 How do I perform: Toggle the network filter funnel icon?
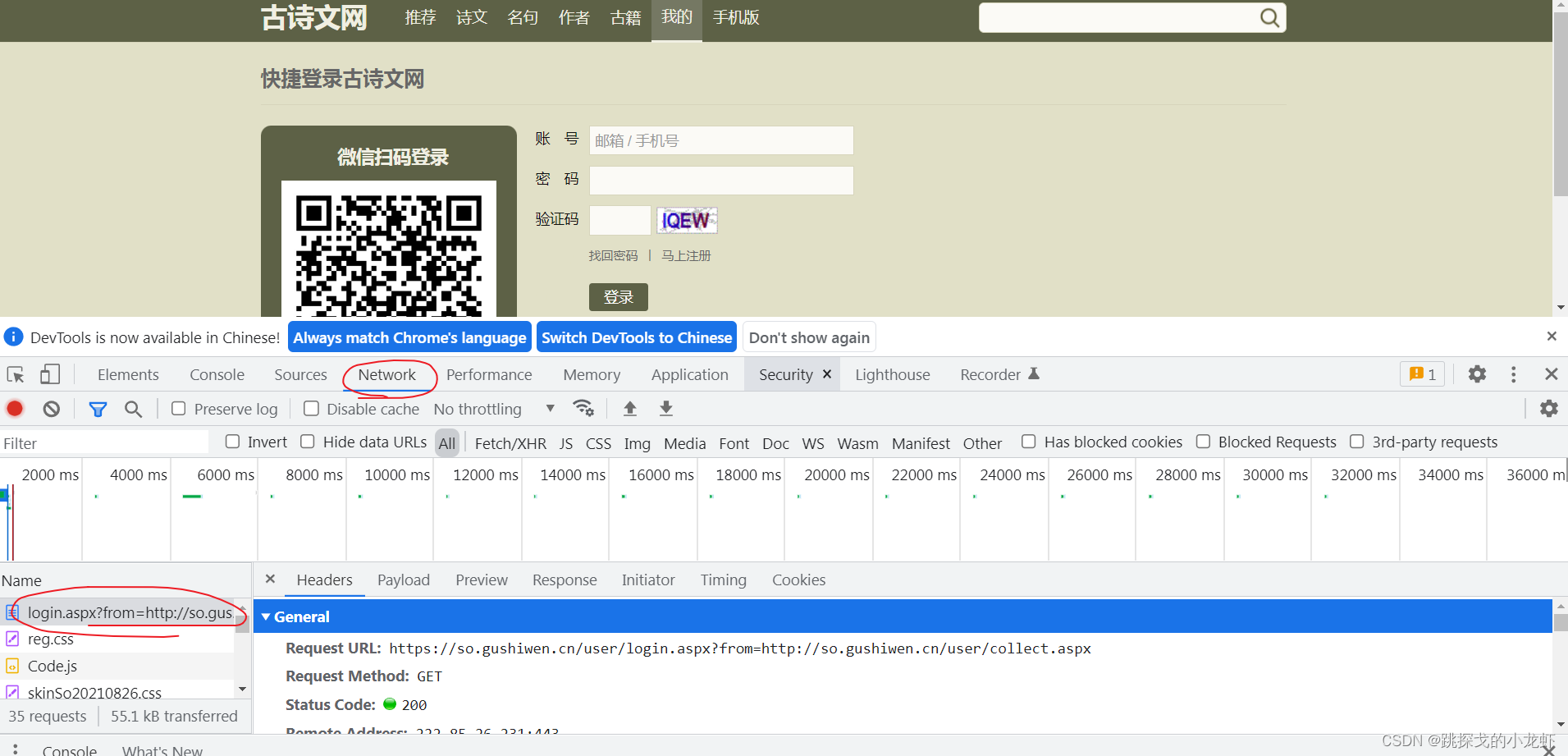click(x=98, y=409)
